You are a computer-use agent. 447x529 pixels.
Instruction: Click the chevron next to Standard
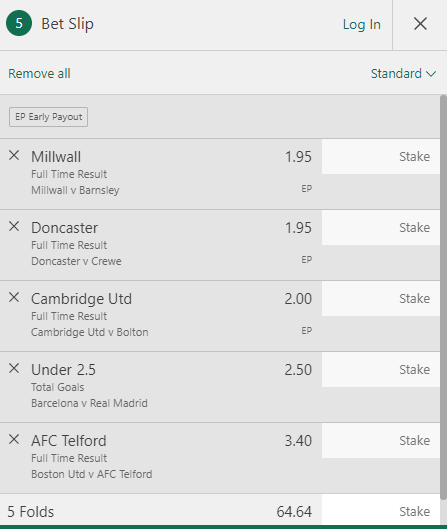431,74
